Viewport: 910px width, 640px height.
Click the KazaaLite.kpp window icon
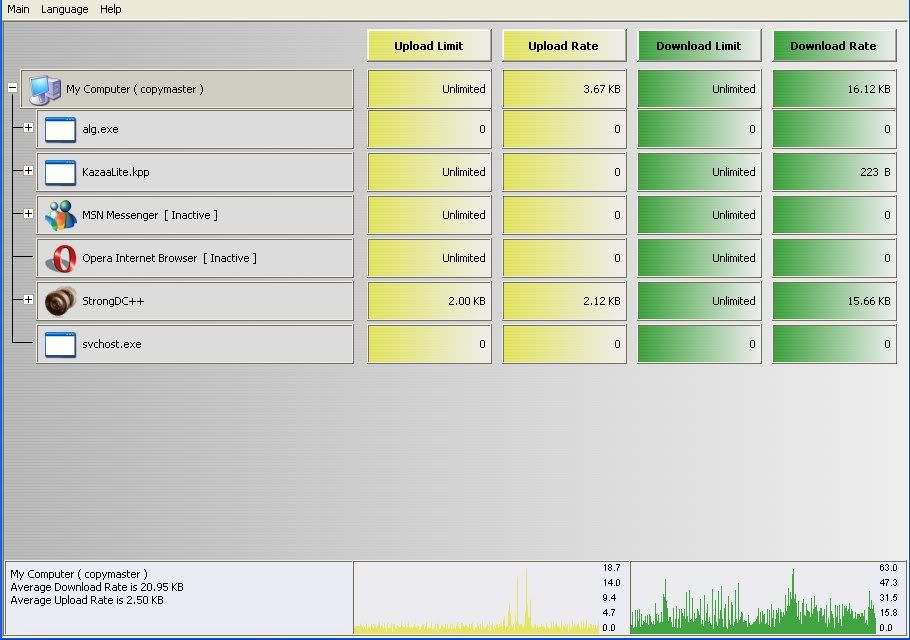pos(60,172)
